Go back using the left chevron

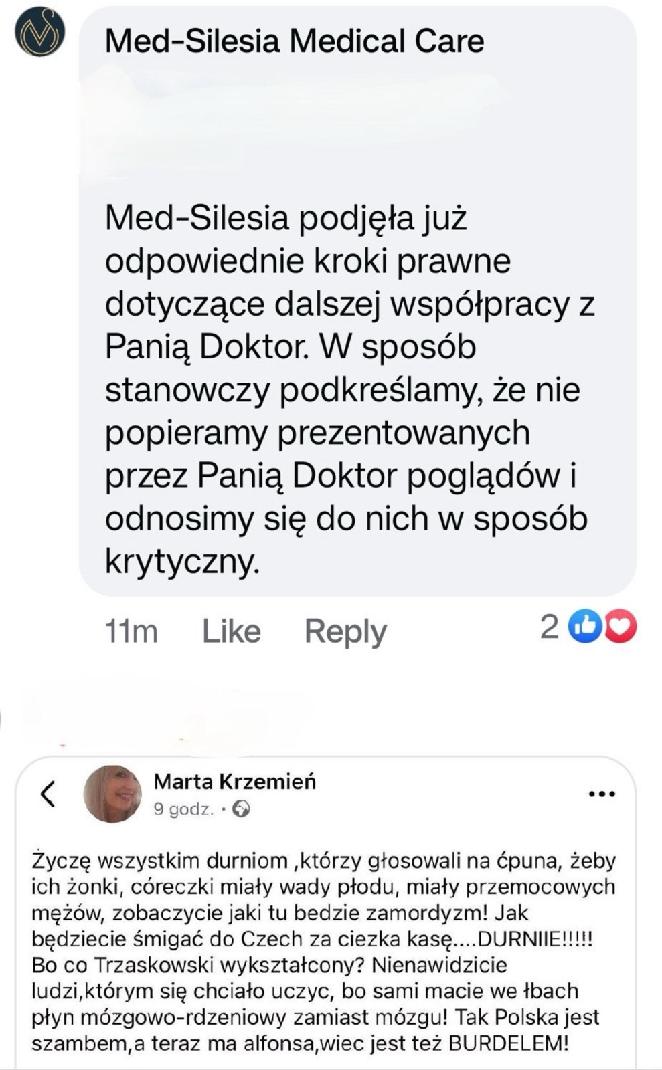(48, 793)
